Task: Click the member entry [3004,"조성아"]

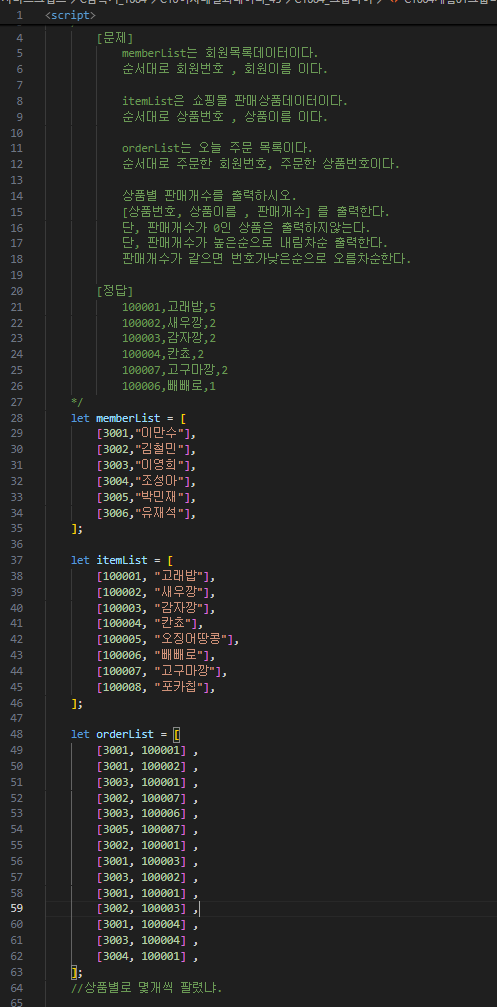Action: tap(146, 481)
